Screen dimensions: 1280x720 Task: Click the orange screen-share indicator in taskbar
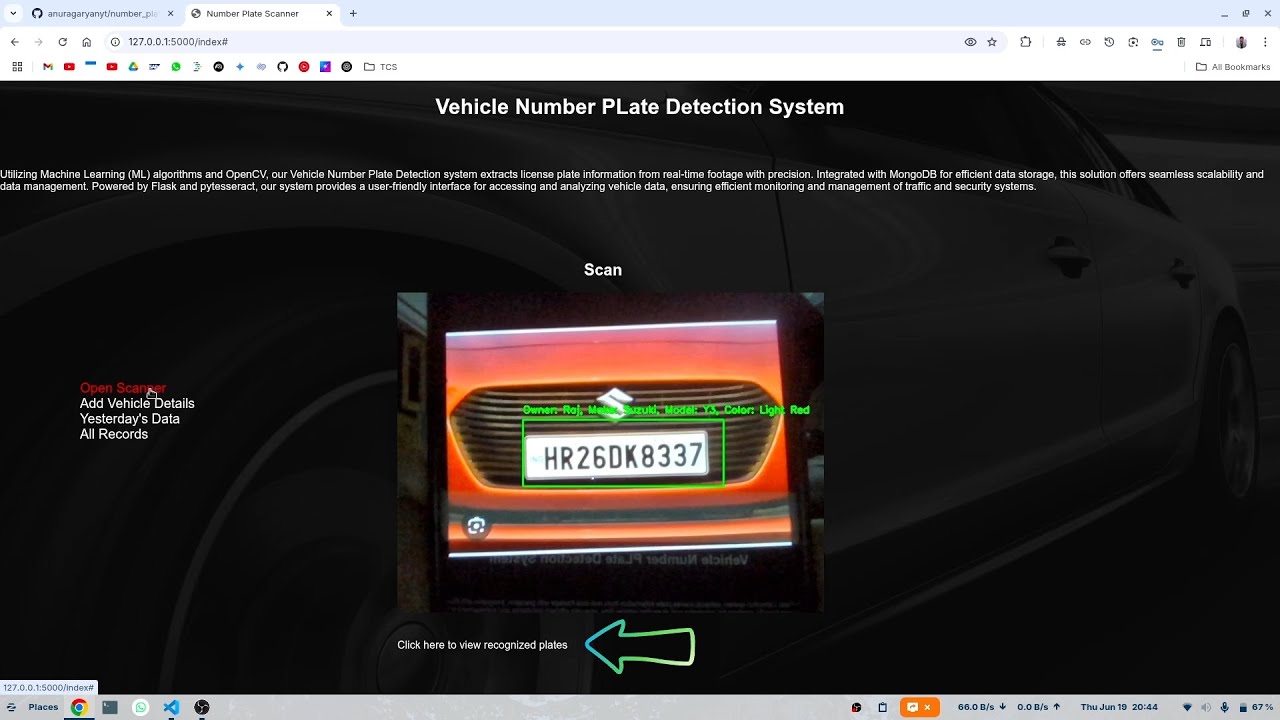(919, 707)
